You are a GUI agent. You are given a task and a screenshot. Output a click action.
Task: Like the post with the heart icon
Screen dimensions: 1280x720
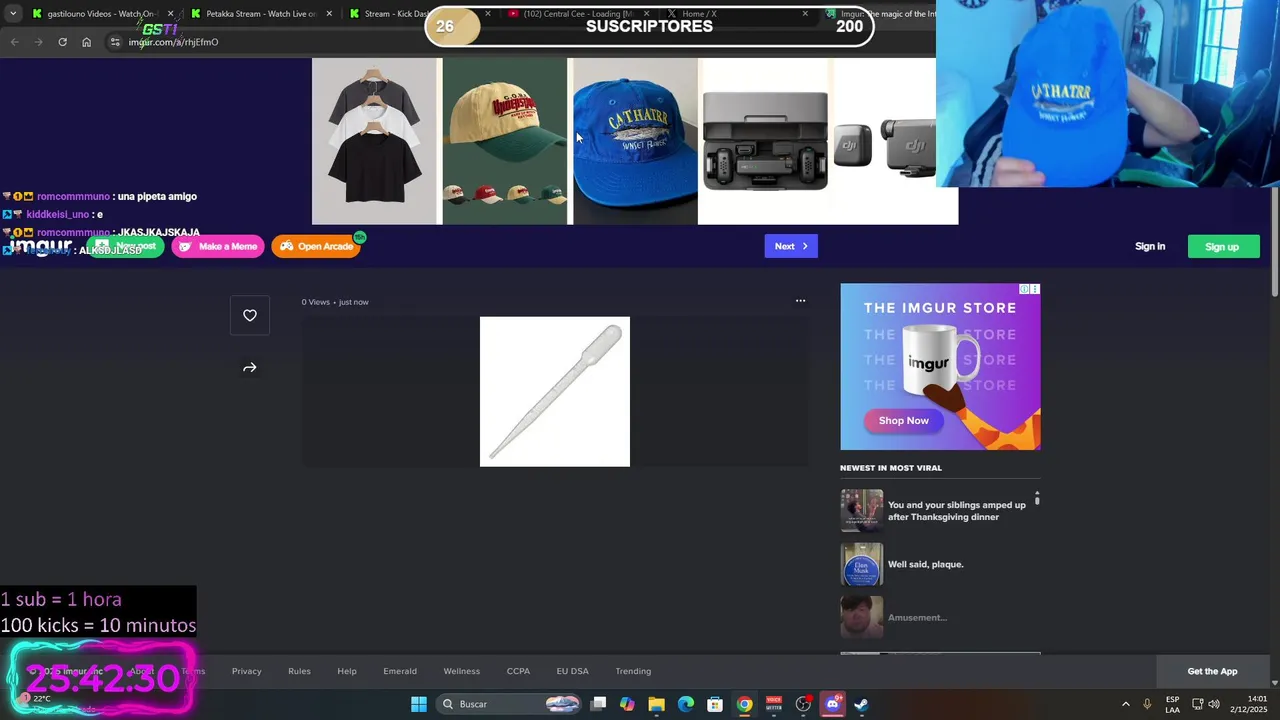pos(250,315)
